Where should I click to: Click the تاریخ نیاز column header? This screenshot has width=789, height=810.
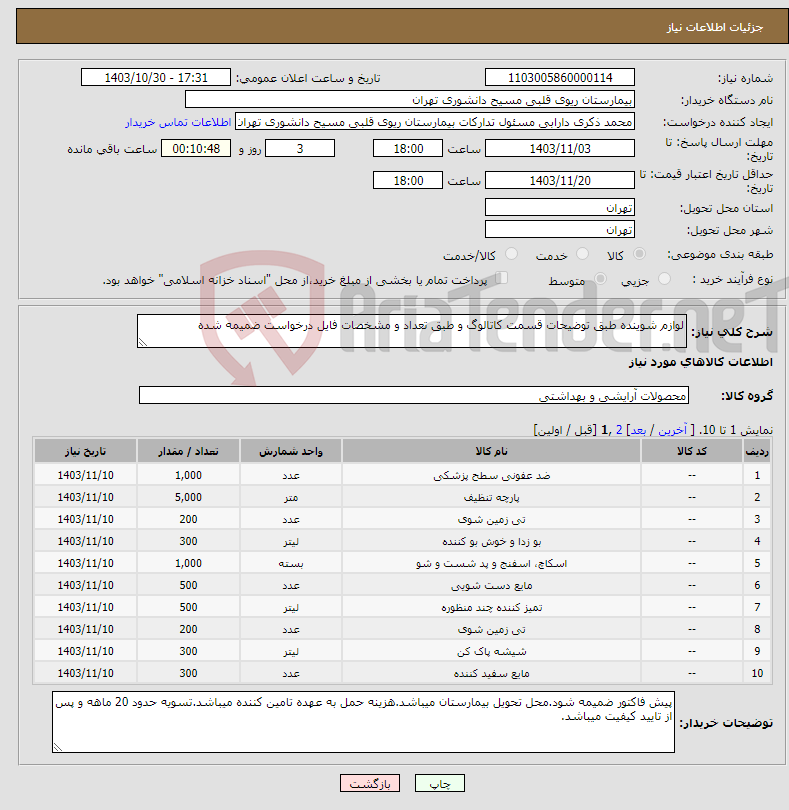coord(85,451)
